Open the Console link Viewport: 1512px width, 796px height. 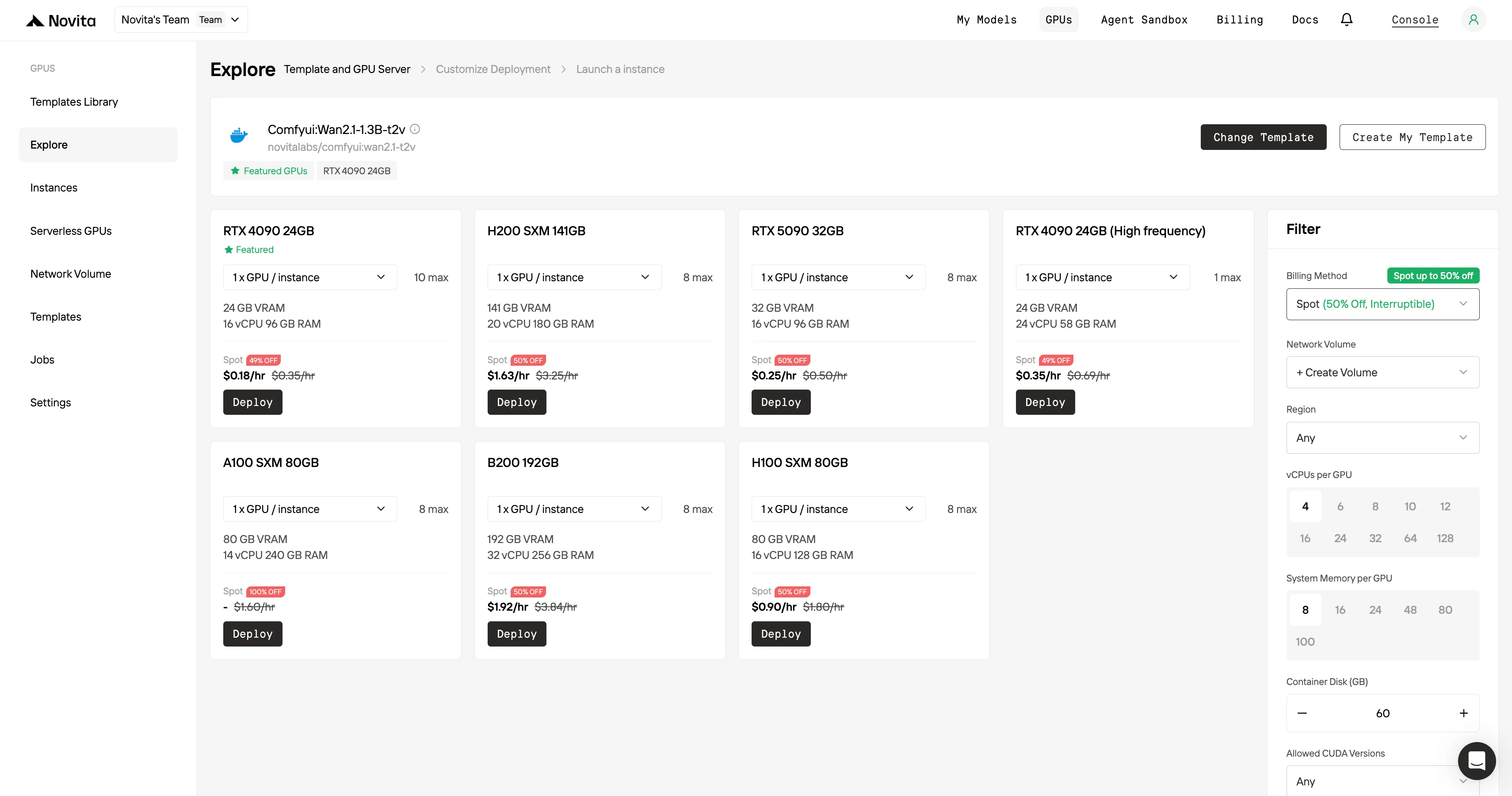[x=1415, y=20]
